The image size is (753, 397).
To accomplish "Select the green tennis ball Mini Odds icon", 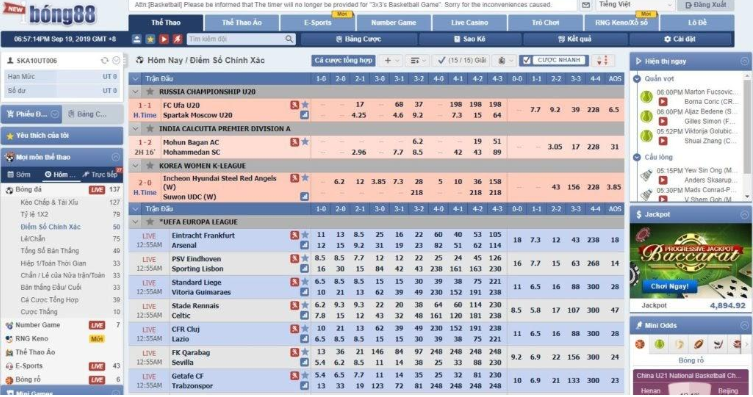I will coord(659,344).
